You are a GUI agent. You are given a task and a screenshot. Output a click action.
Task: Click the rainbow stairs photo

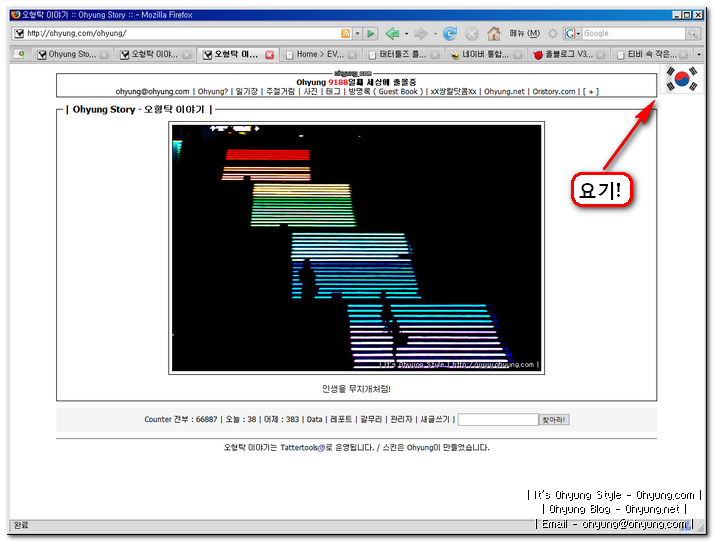click(356, 248)
